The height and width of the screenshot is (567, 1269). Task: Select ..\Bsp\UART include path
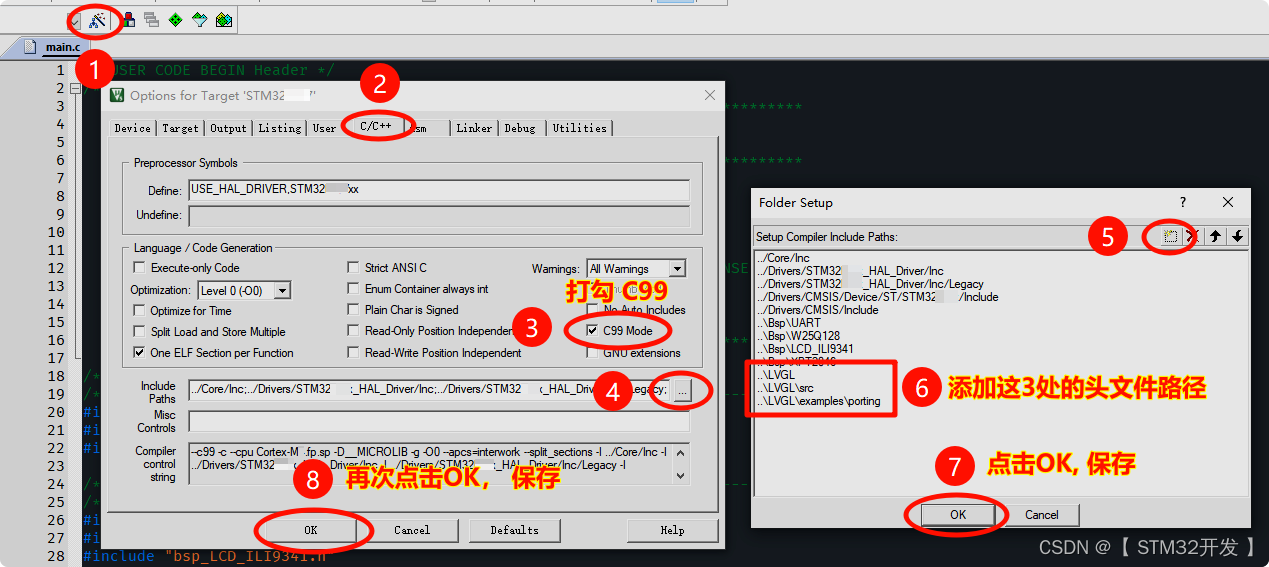(790, 323)
